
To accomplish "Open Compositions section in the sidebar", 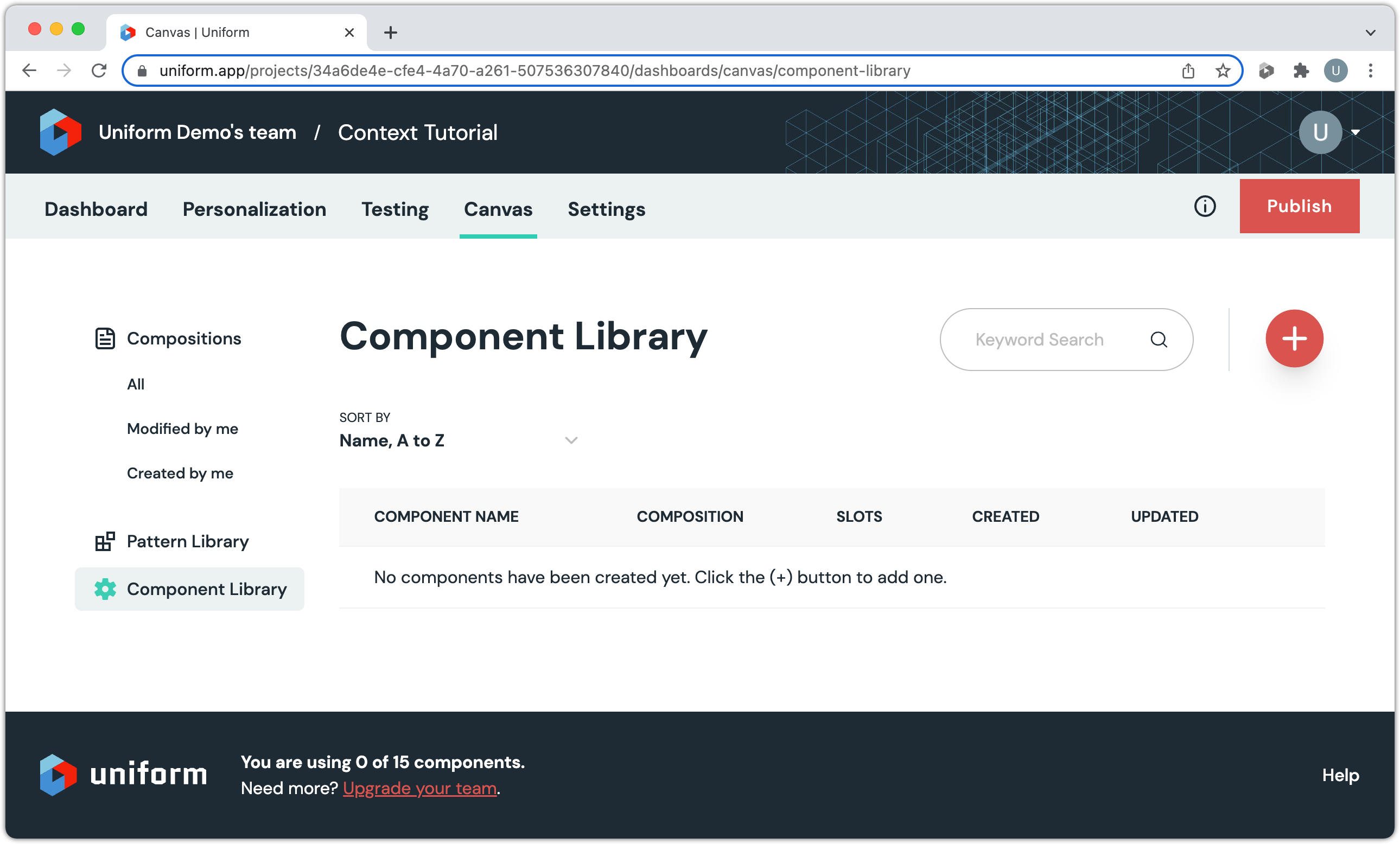I will click(183, 338).
